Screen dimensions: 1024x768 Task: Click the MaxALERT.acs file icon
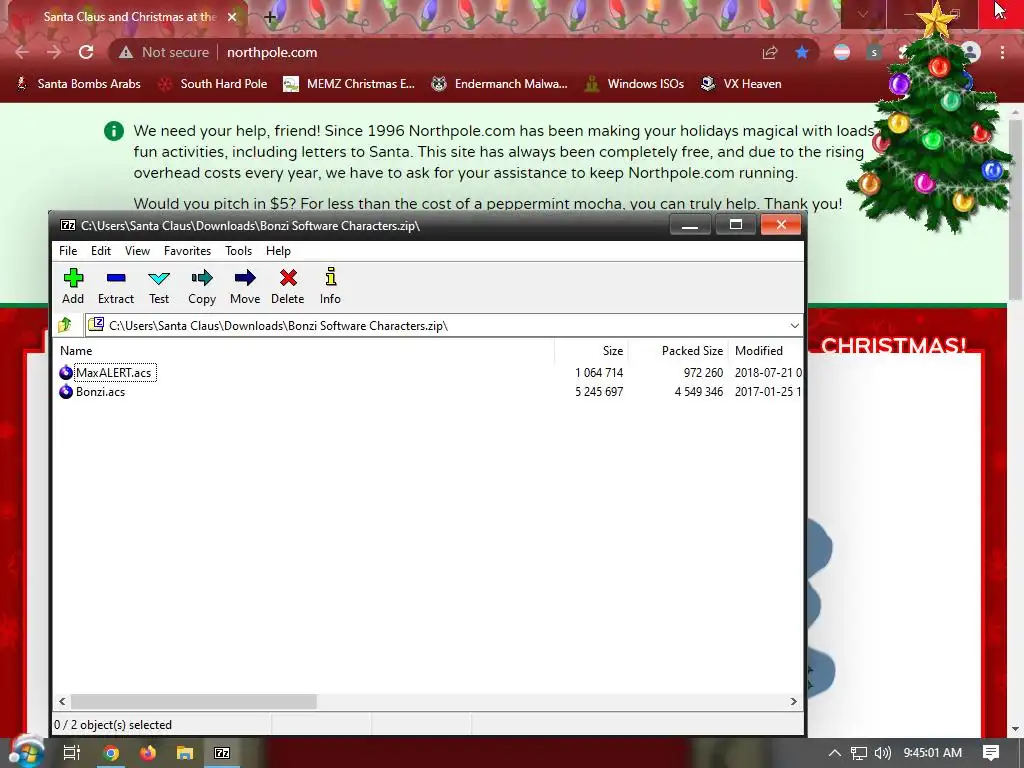(x=66, y=372)
